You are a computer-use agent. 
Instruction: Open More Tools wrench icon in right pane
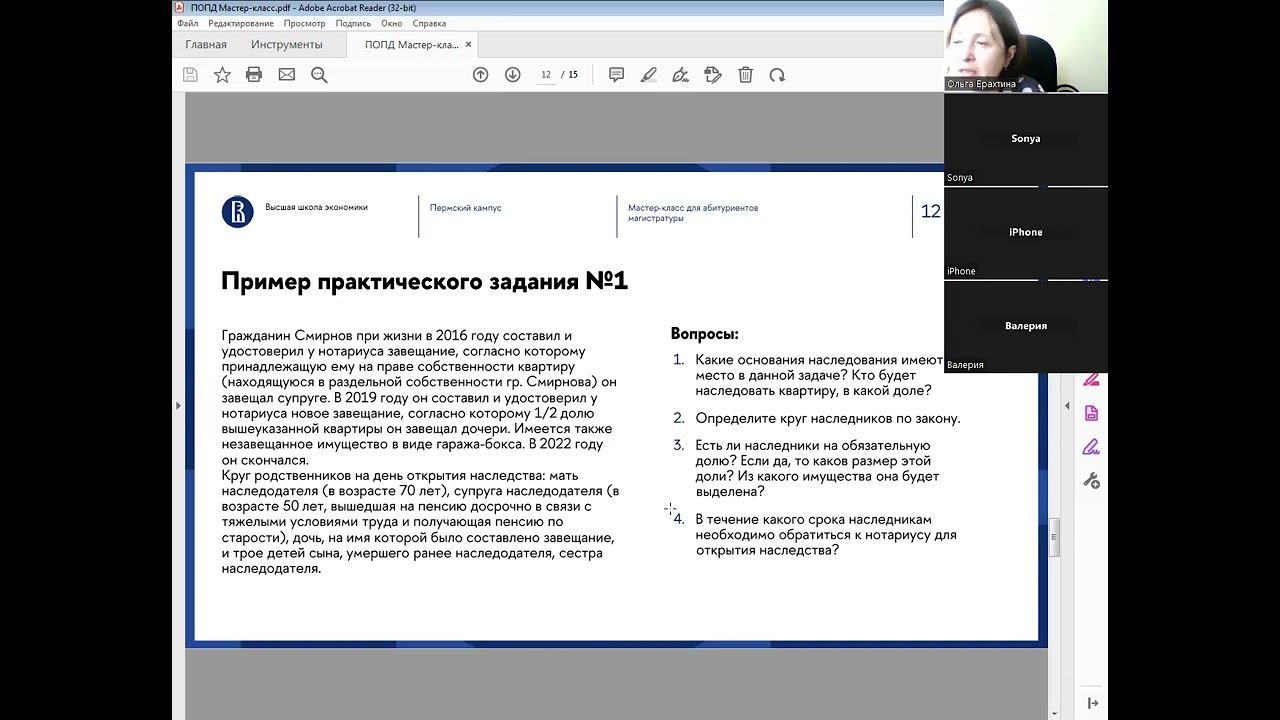click(x=1091, y=481)
